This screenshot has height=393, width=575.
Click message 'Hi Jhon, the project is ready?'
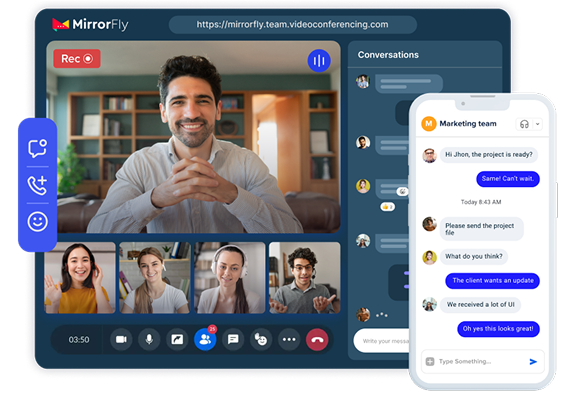pyautogui.click(x=489, y=155)
